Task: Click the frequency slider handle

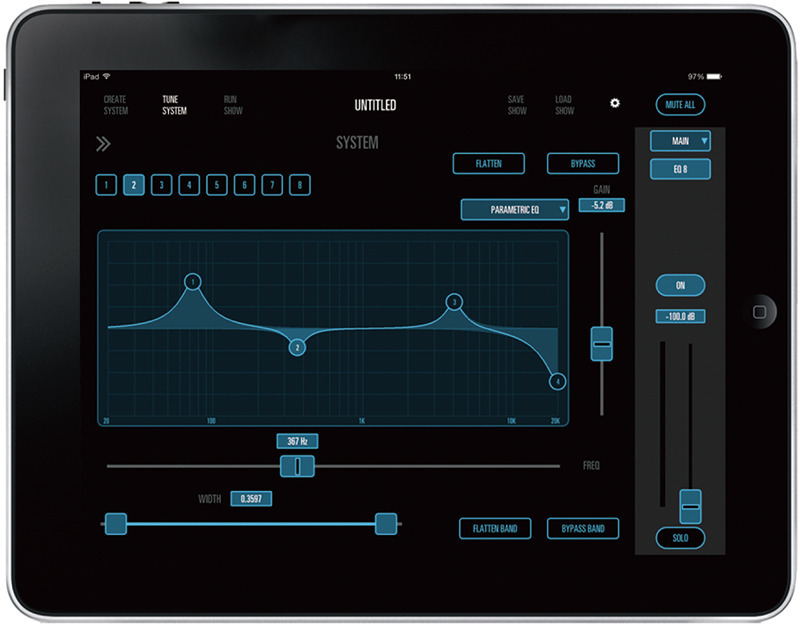Action: (297, 466)
